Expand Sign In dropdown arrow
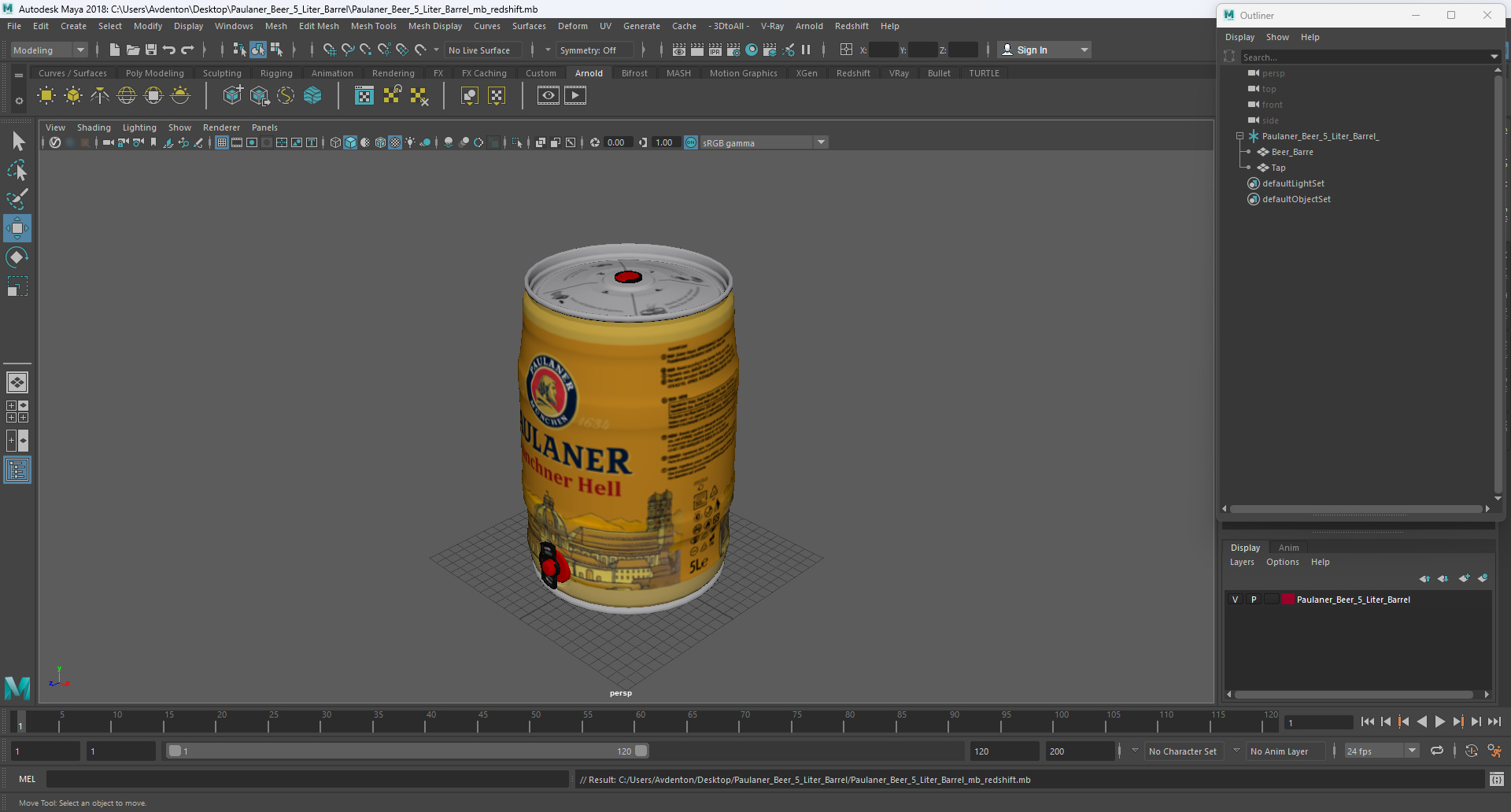This screenshot has height=812, width=1511. click(x=1084, y=50)
